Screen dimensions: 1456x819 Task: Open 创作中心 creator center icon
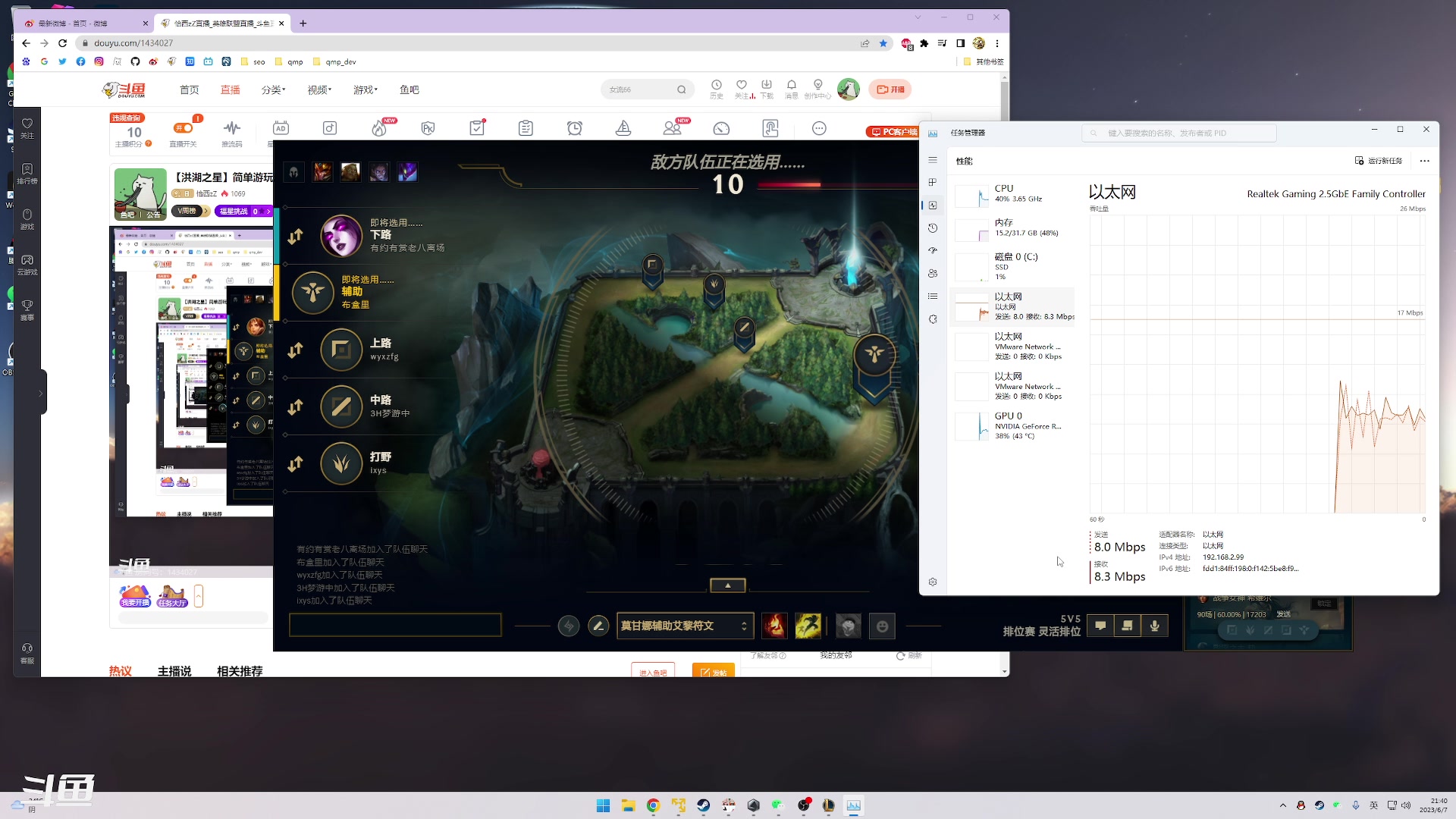pos(817,89)
